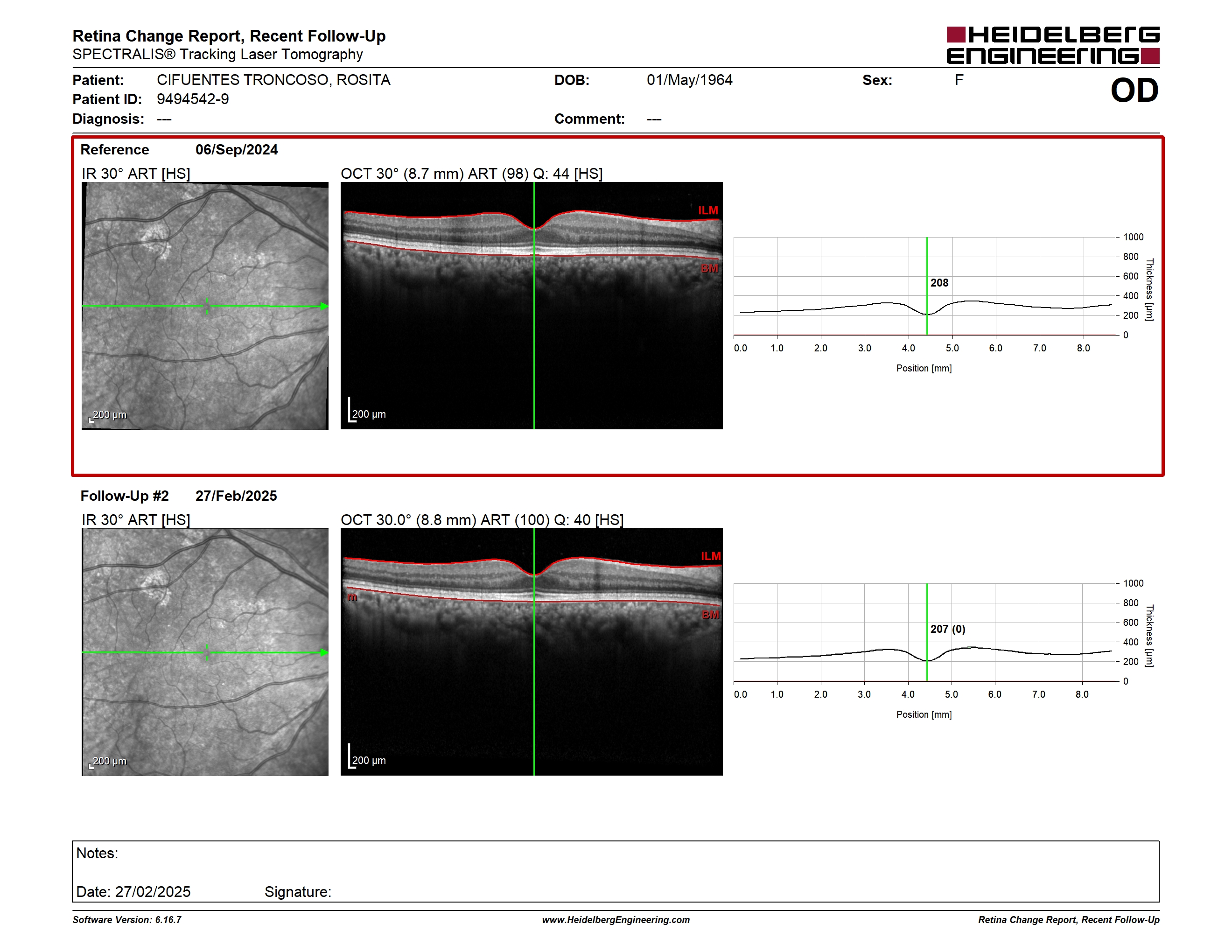The width and height of the screenshot is (1232, 952).
Task: Click the OD eye indicator label
Action: coord(1134,91)
